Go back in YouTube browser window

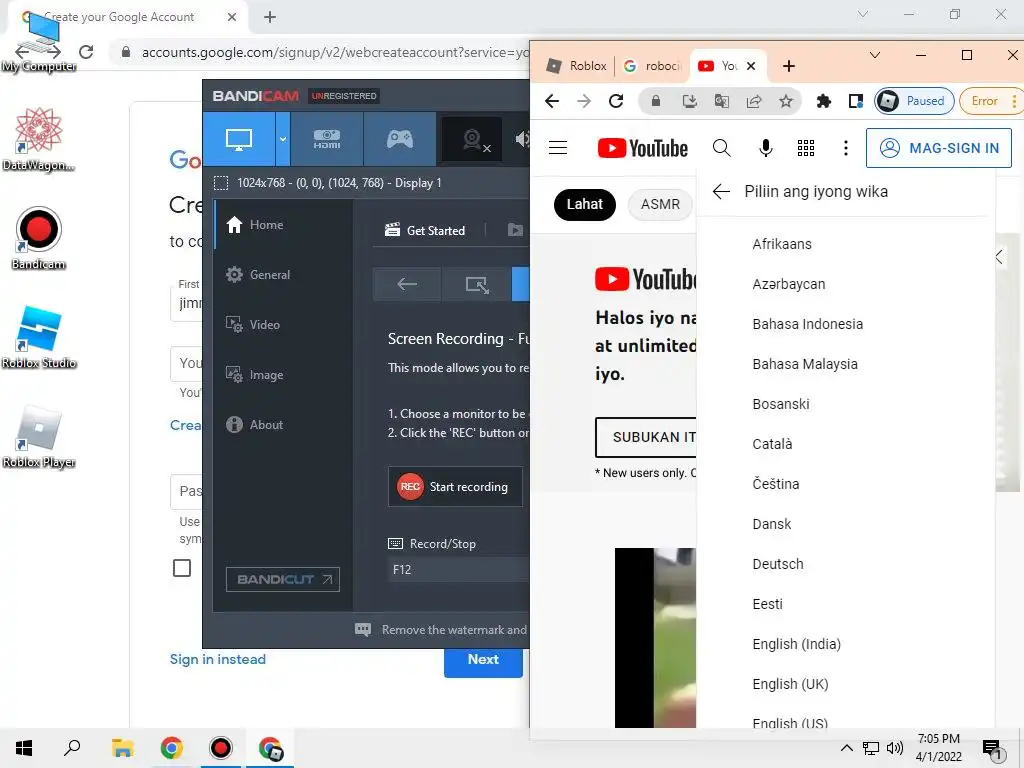[552, 101]
